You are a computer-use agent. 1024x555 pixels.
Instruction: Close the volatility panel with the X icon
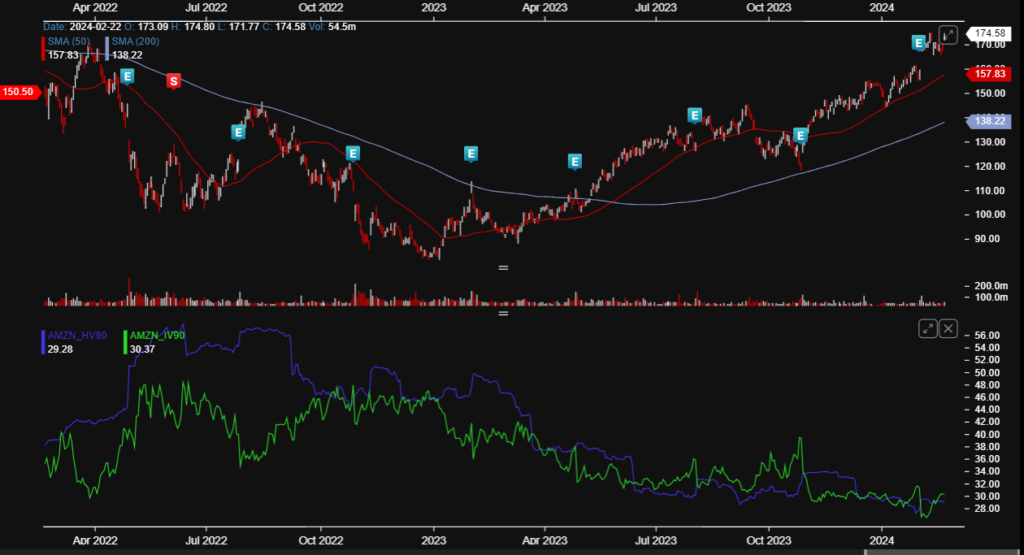pos(948,328)
